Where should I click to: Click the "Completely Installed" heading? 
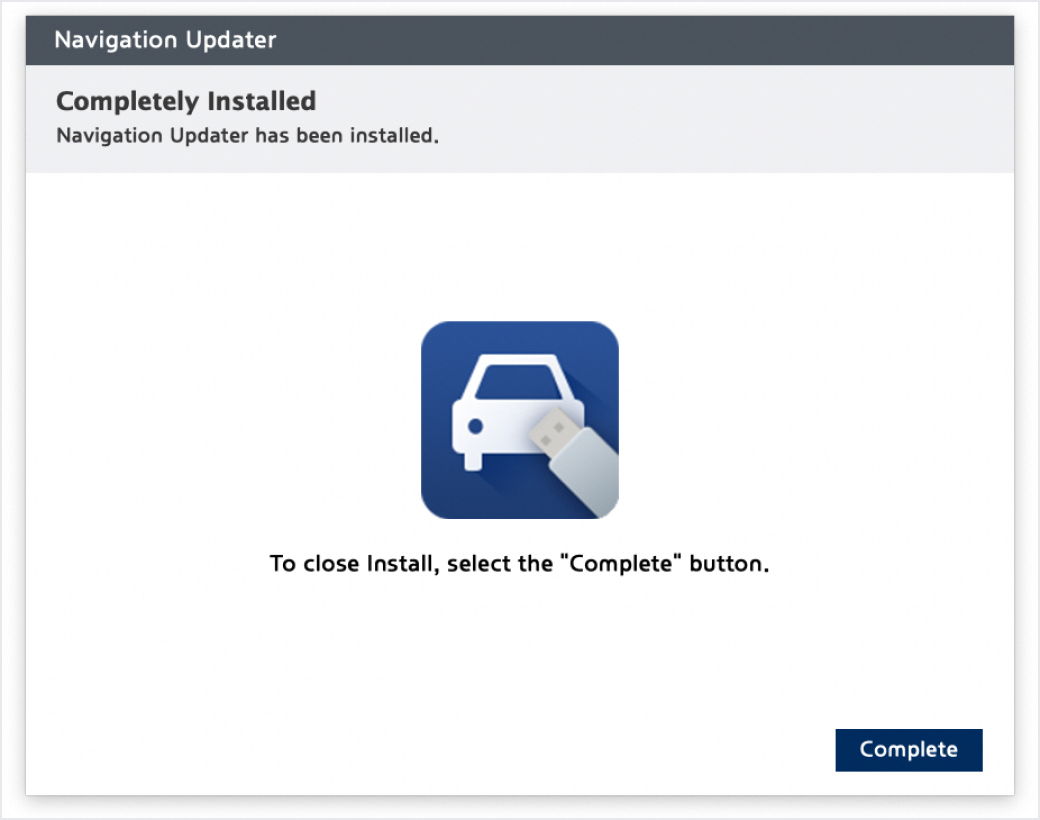[x=186, y=101]
